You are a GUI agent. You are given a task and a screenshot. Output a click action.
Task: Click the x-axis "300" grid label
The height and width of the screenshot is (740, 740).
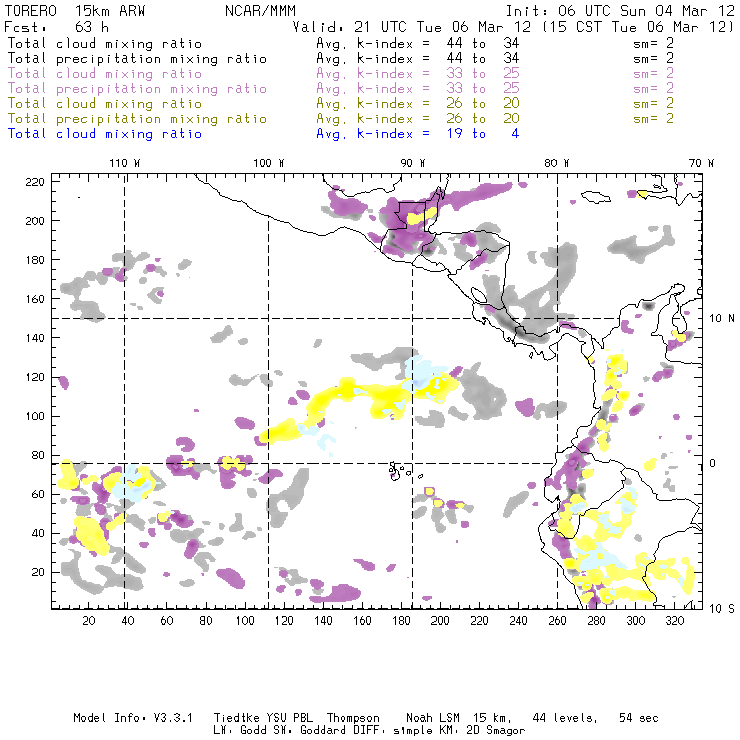coord(636,621)
